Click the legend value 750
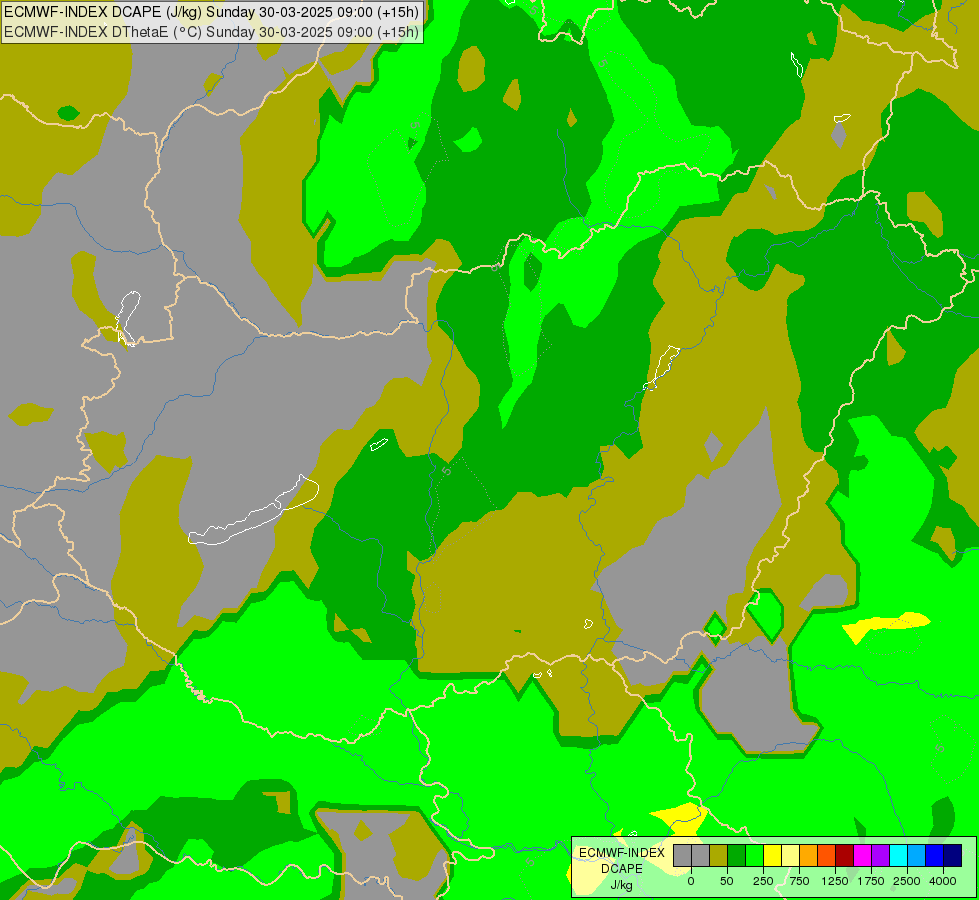 (799, 881)
